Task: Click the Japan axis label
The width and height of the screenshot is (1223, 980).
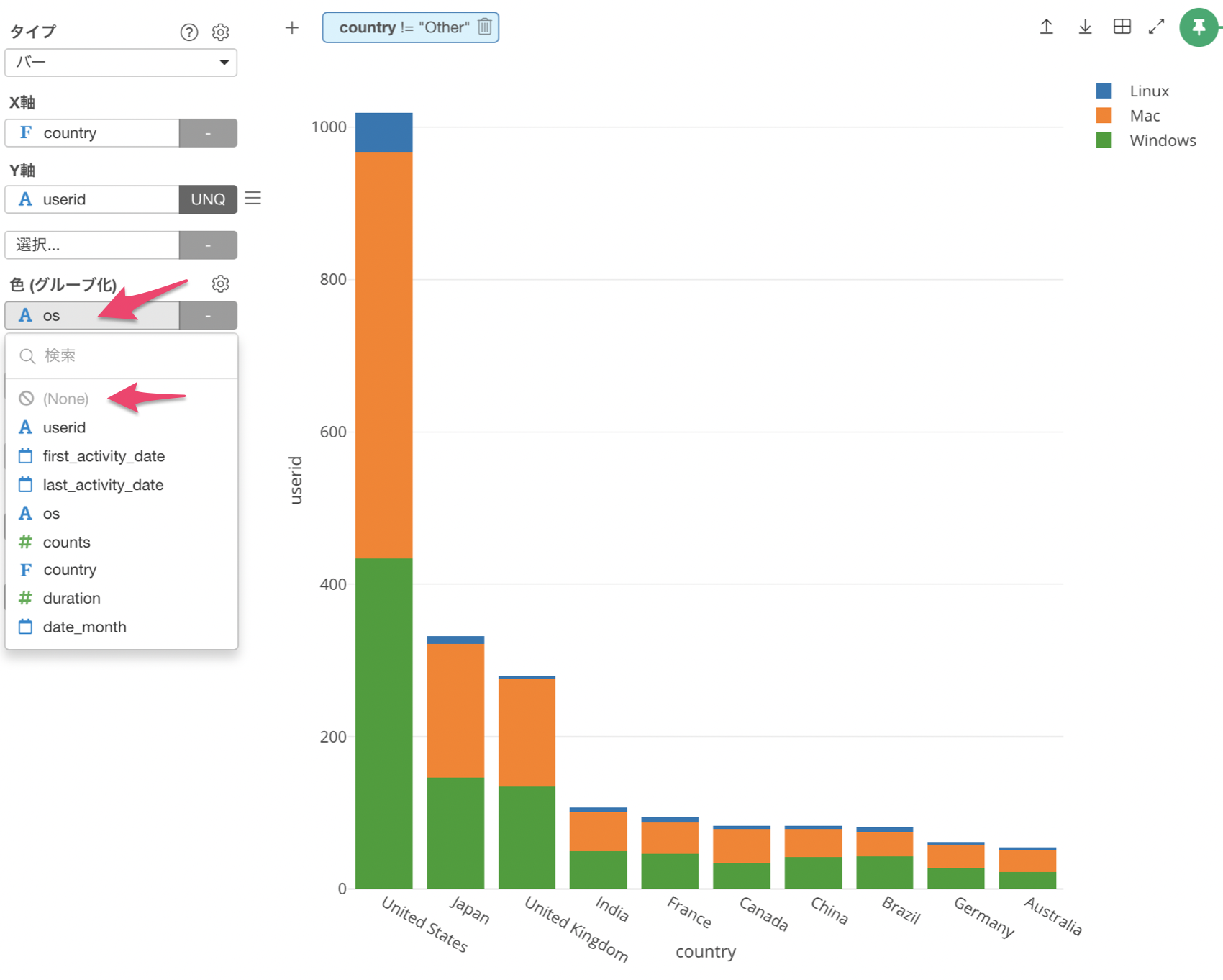Action: (x=469, y=909)
